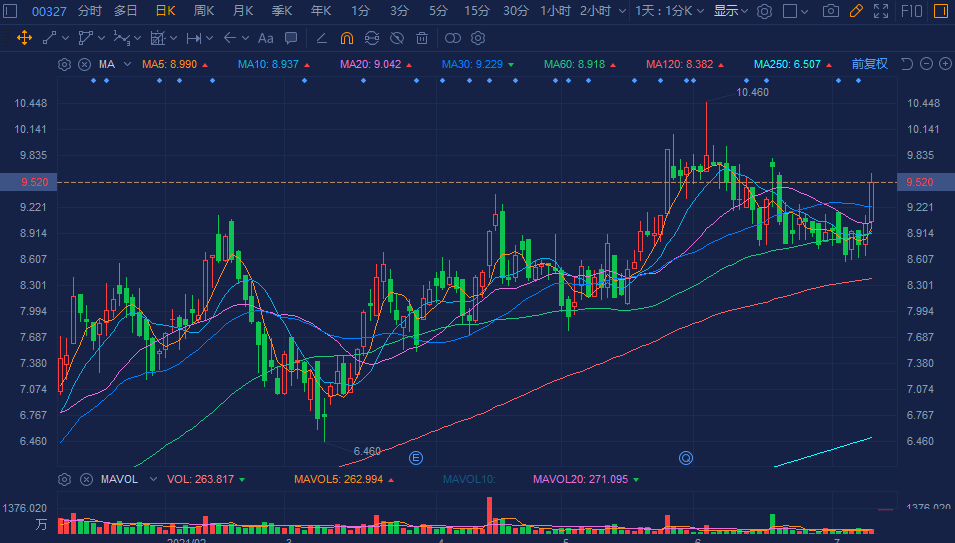Click the zoom in plus icon
Viewport: 955px width, 543px height.
944,64
